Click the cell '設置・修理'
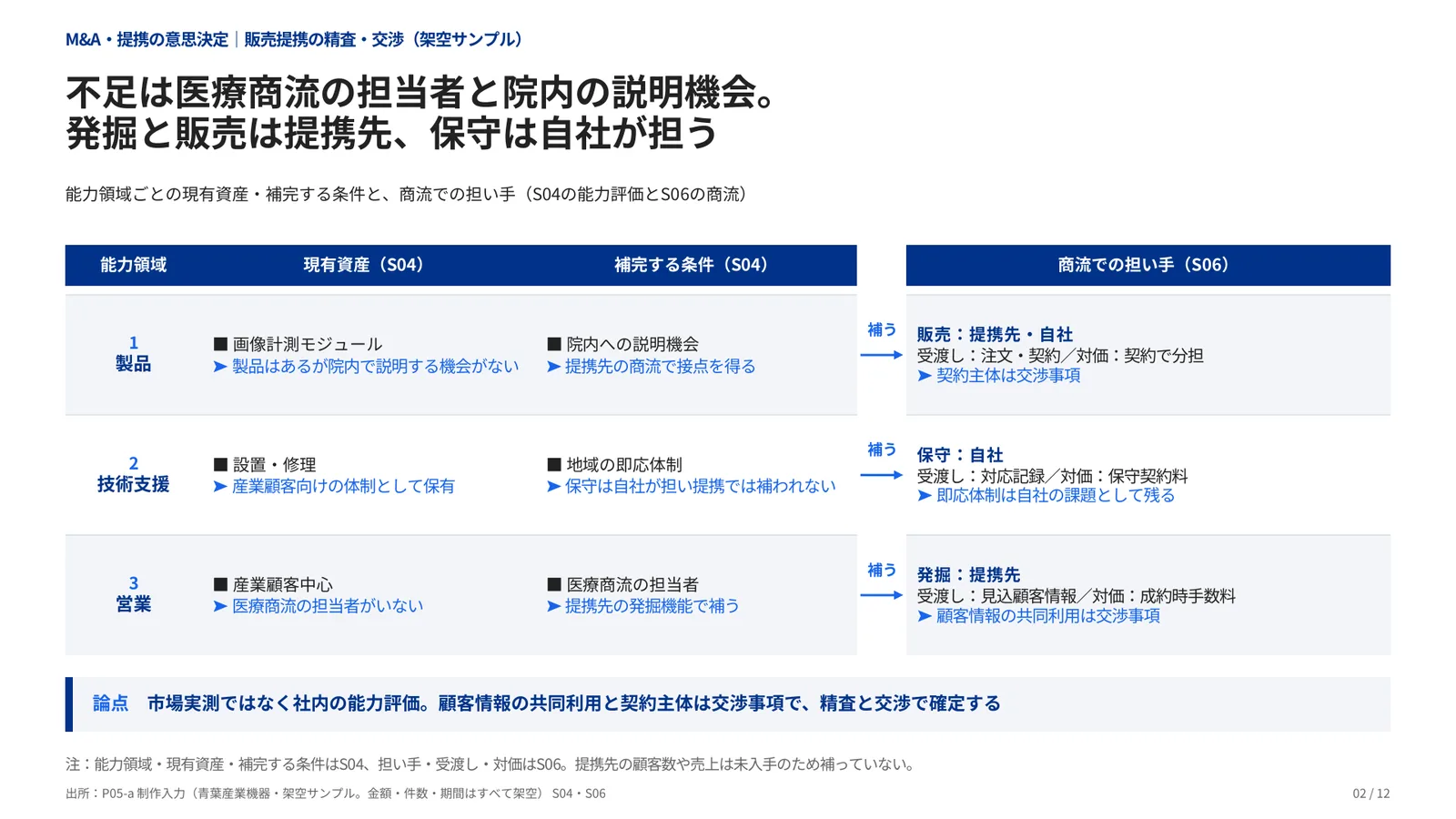The image size is (1456, 819). [x=265, y=464]
